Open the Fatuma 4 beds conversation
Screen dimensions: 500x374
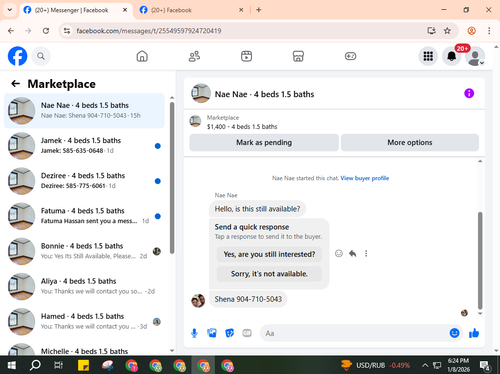tap(84, 216)
